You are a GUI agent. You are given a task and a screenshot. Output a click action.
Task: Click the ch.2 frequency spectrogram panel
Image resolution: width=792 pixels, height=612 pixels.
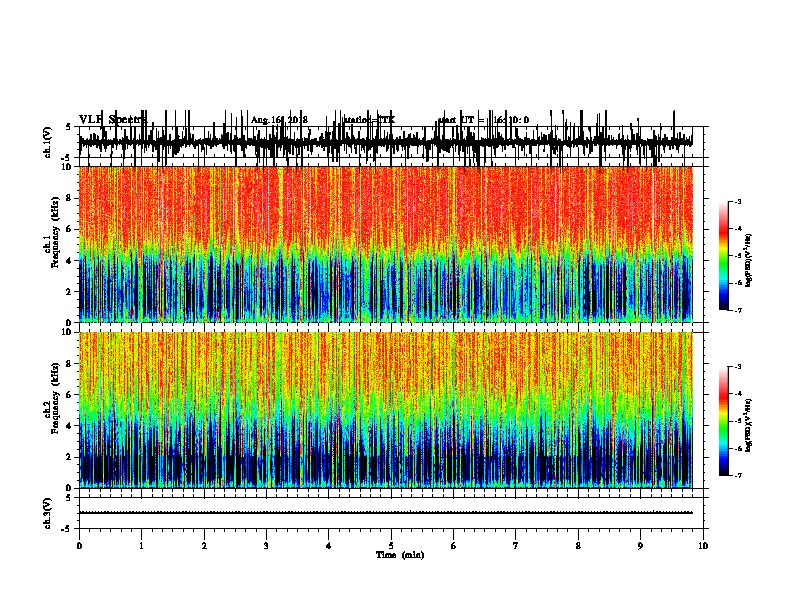click(x=386, y=410)
